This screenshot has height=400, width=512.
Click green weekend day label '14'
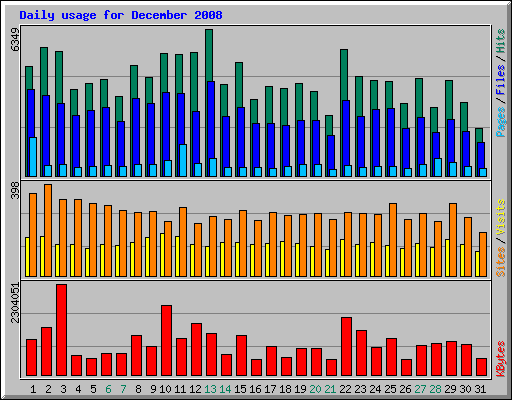(225, 389)
